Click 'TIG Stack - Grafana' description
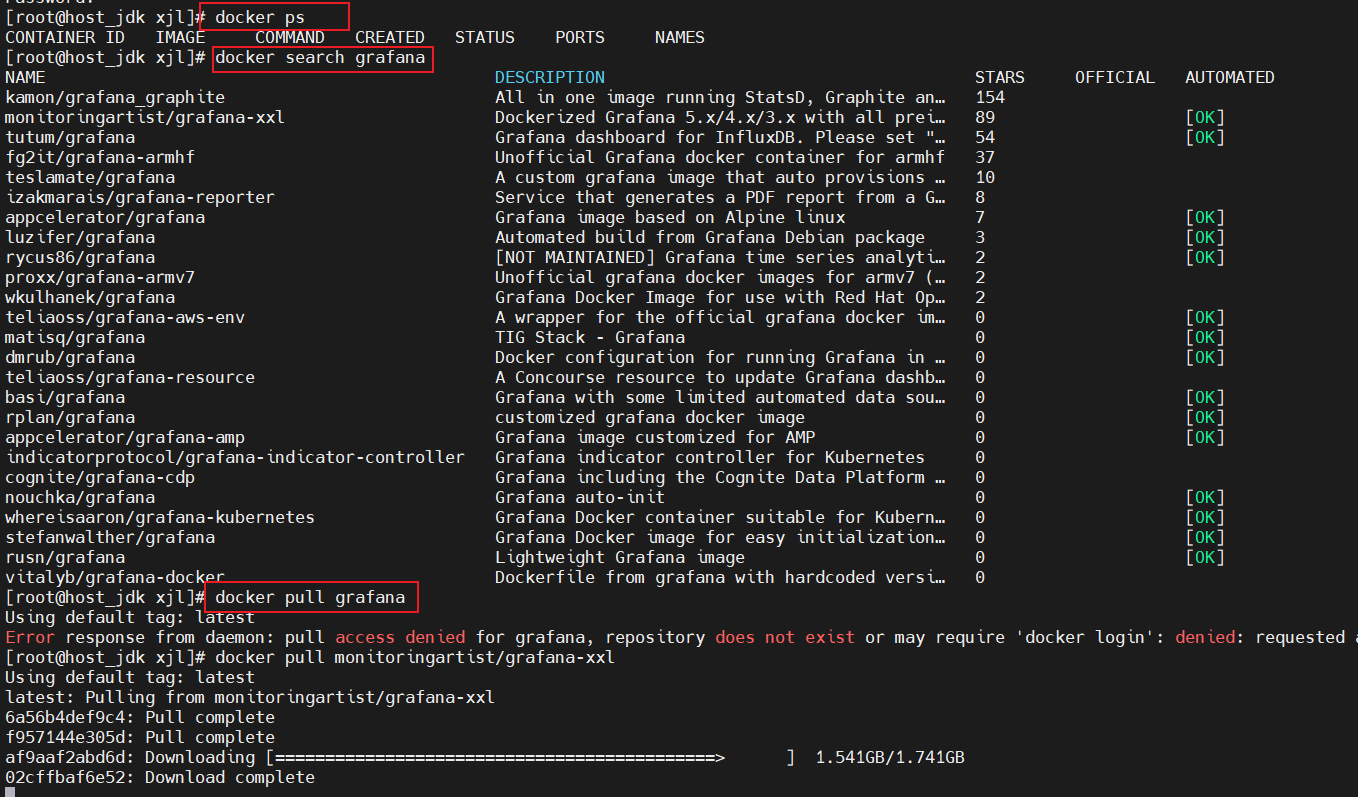This screenshot has height=797, width=1358. point(590,337)
